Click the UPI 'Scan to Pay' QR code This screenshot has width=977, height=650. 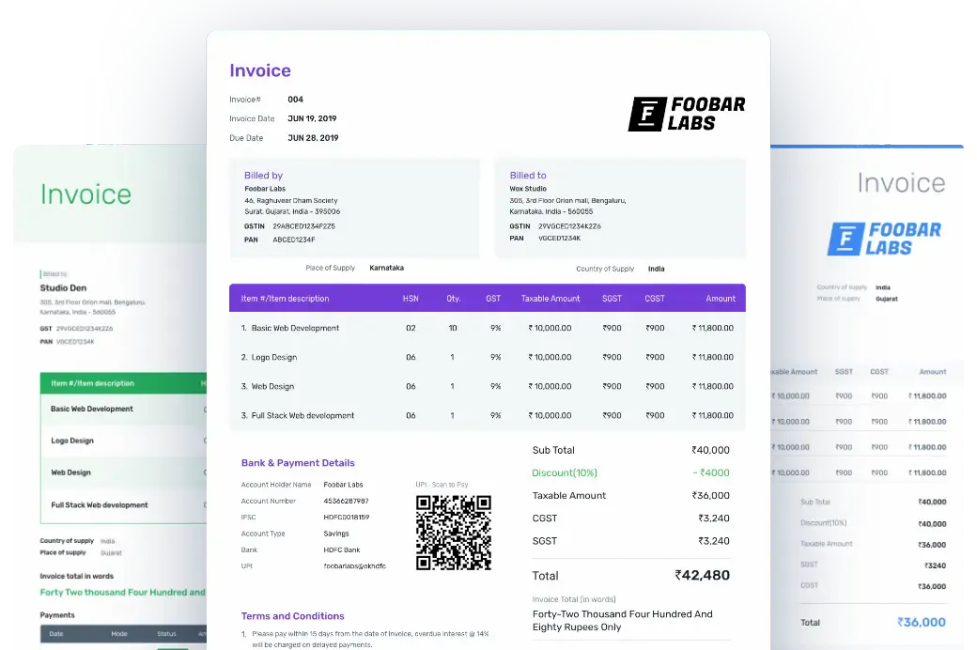453,531
